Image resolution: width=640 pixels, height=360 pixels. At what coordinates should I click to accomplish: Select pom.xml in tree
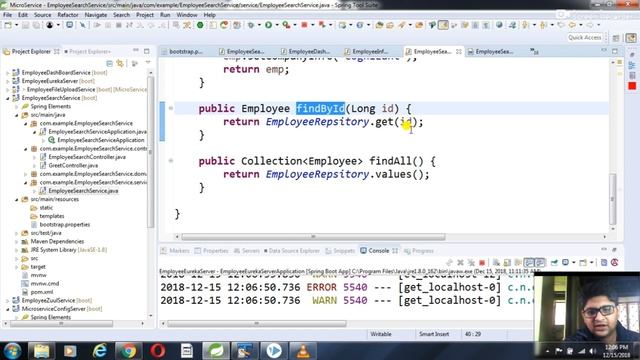42,292
